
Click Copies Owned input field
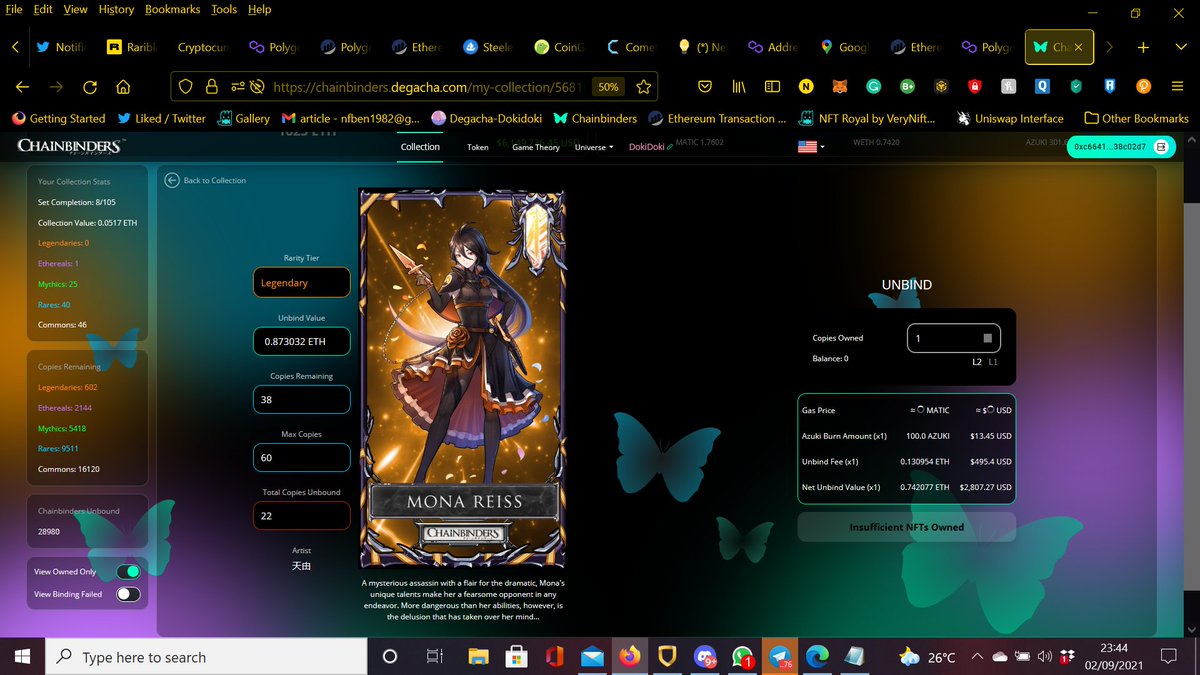pos(954,338)
